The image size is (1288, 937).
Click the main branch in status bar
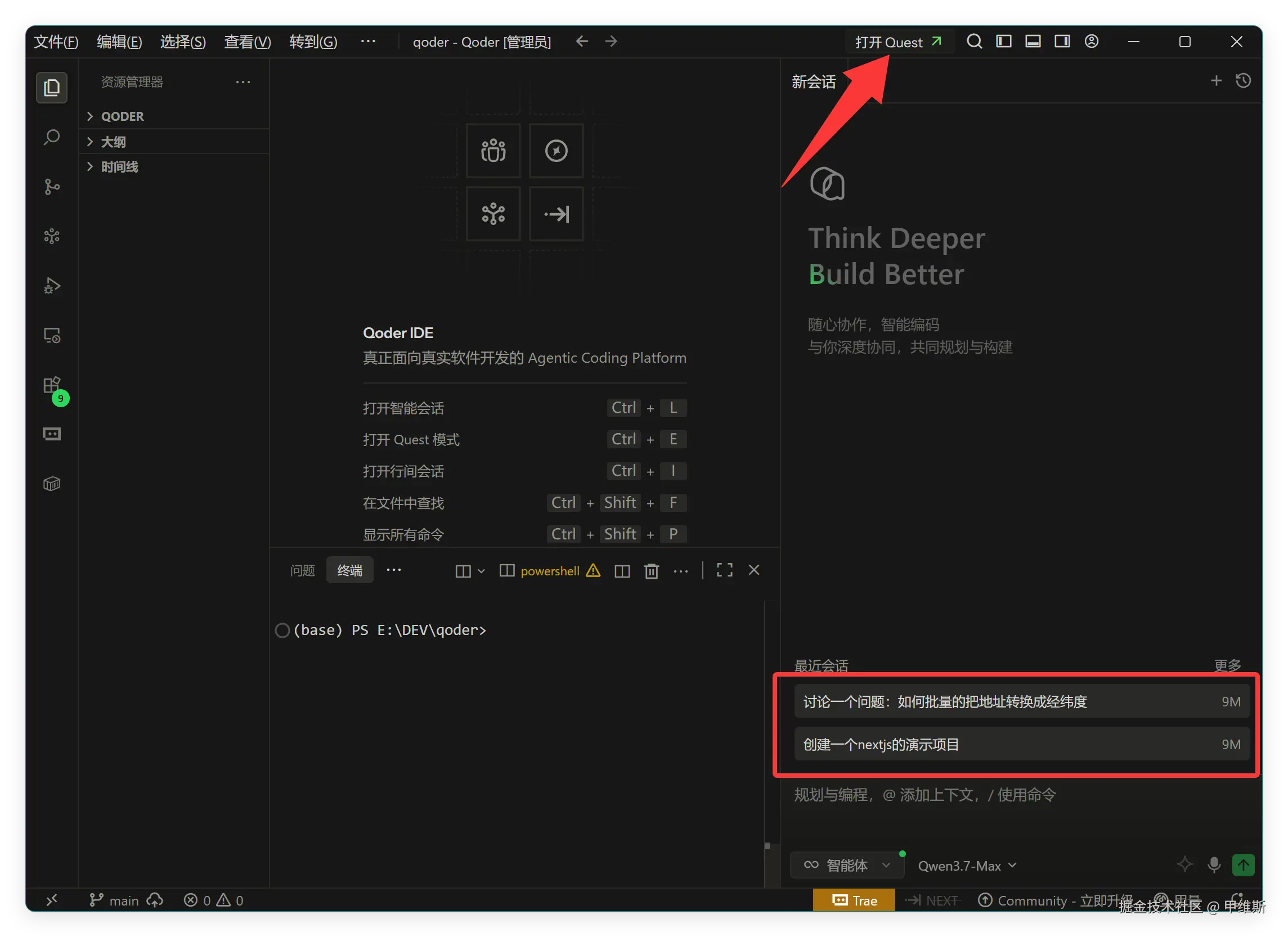pos(114,900)
